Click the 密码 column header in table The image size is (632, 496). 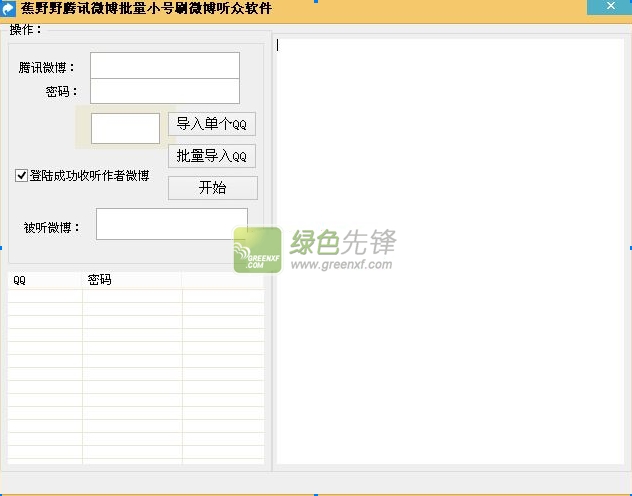pos(132,280)
